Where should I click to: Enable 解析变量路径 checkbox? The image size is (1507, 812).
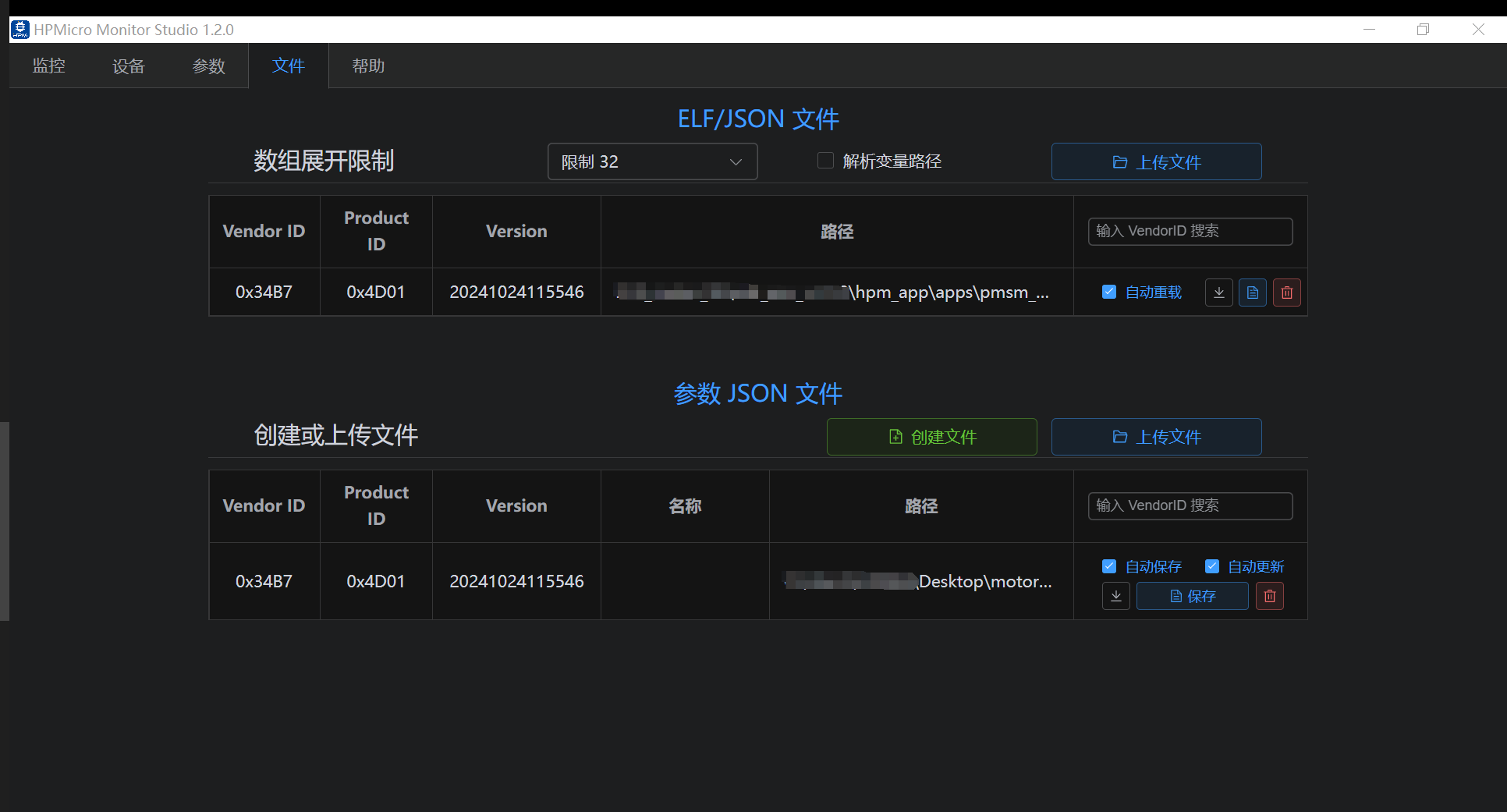coord(825,161)
